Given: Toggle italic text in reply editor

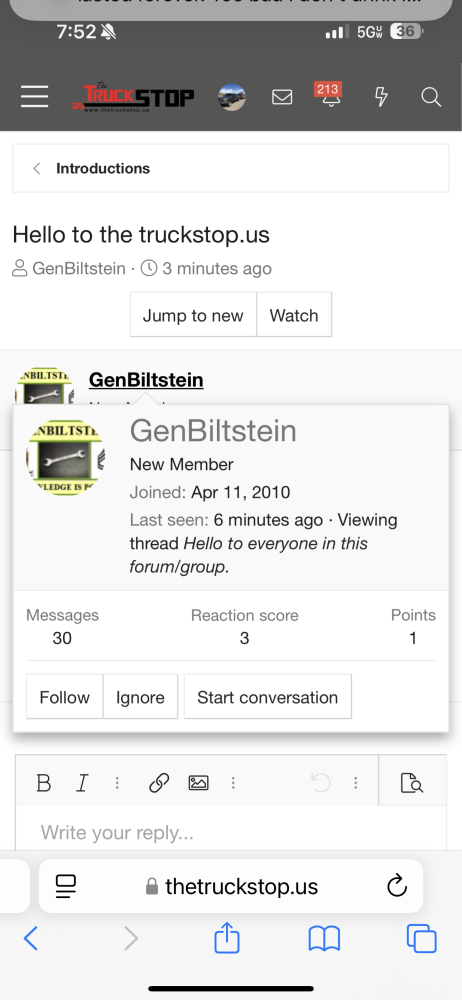Looking at the screenshot, I should [x=82, y=783].
